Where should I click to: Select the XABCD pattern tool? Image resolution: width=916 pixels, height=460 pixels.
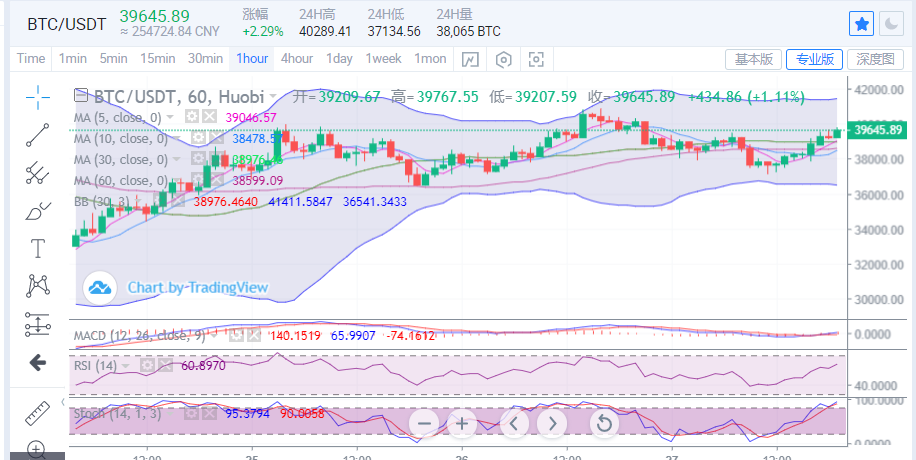(38, 286)
